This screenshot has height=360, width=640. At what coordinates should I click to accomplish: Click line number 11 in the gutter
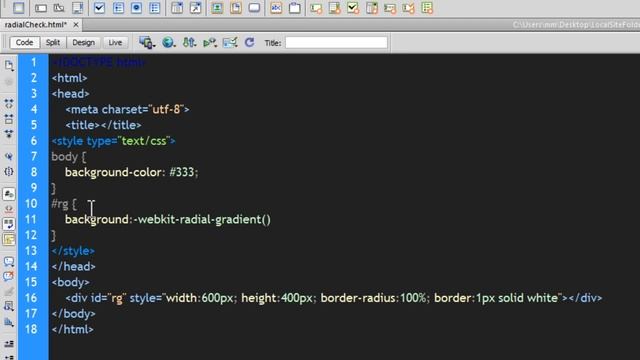pyautogui.click(x=31, y=220)
